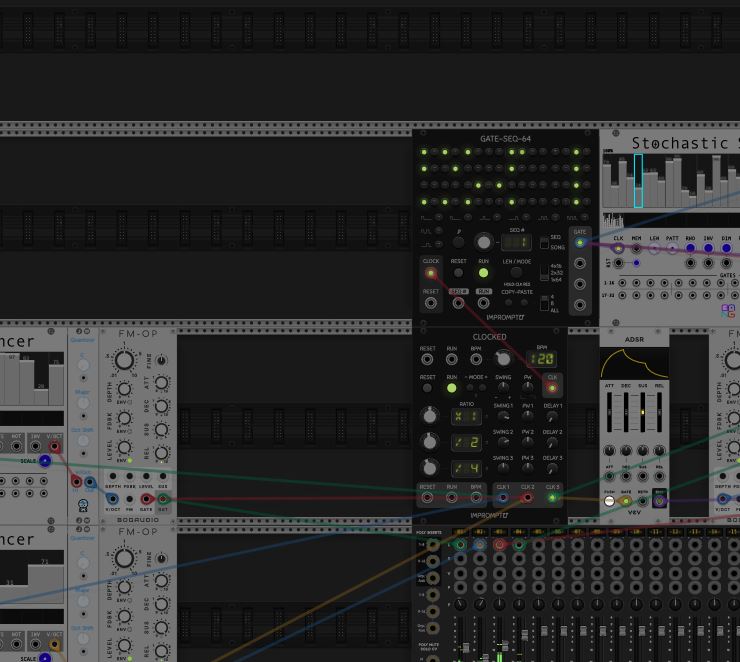Viewport: 740px width, 662px height.
Task: Flip the 4x16 / 2x32 / 1x64 switch
Action: tap(544, 272)
